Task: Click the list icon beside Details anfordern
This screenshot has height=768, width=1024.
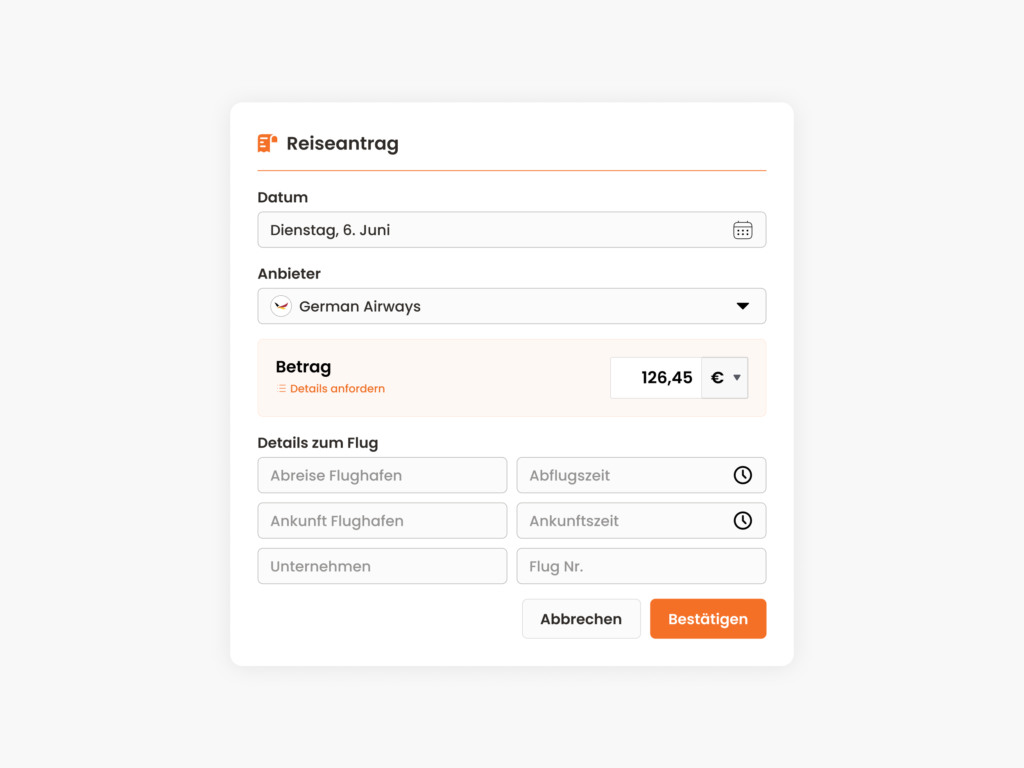Action: pos(281,389)
